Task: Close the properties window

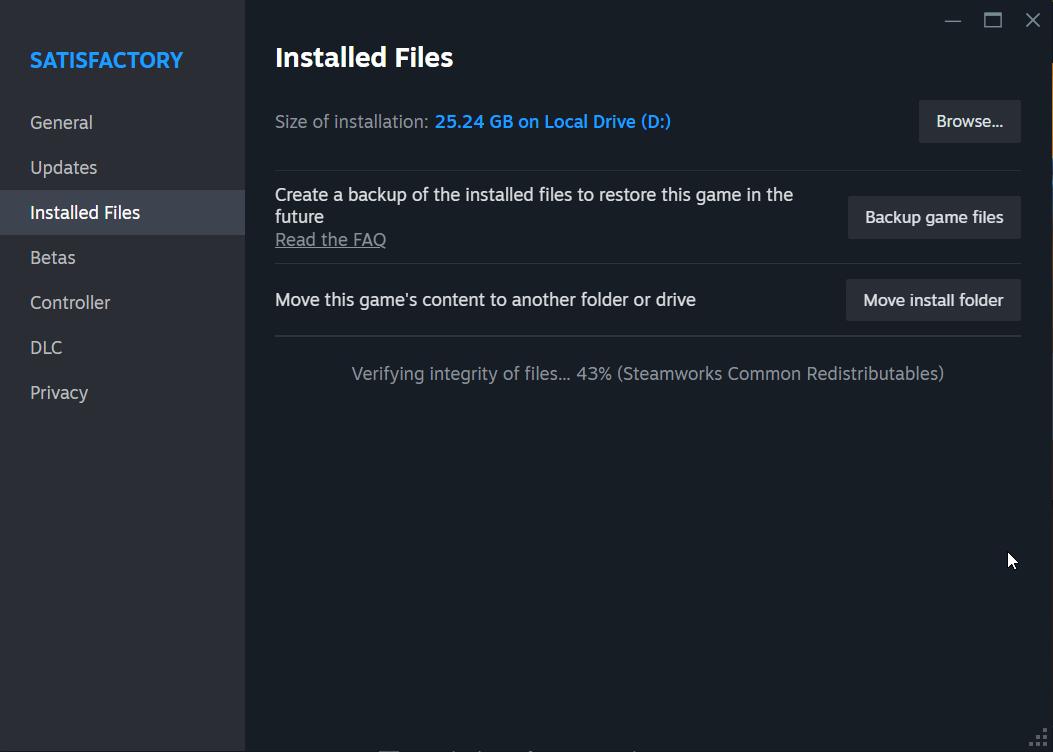Action: 1033,21
